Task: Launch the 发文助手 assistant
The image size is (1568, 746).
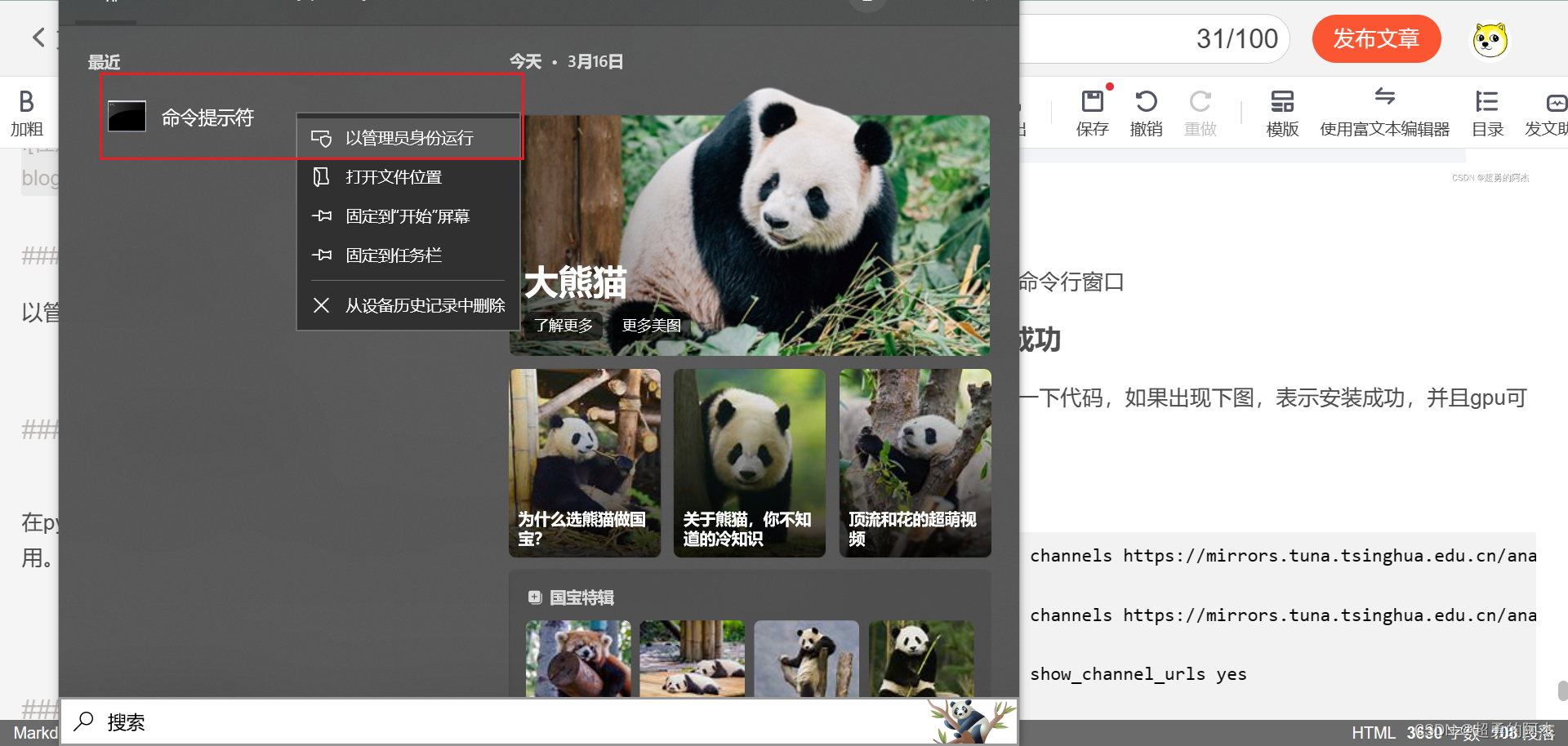Action: [1556, 110]
